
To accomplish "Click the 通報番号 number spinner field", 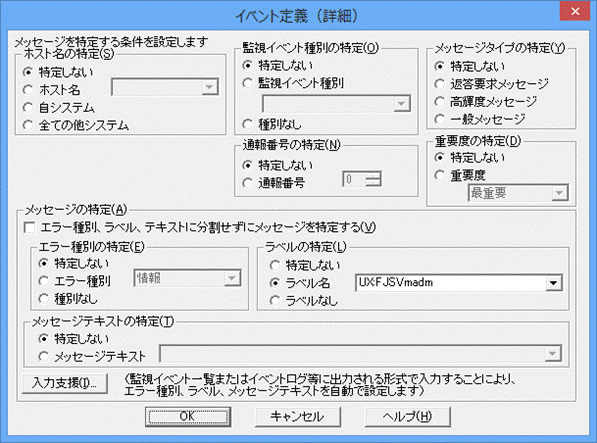I will [362, 179].
